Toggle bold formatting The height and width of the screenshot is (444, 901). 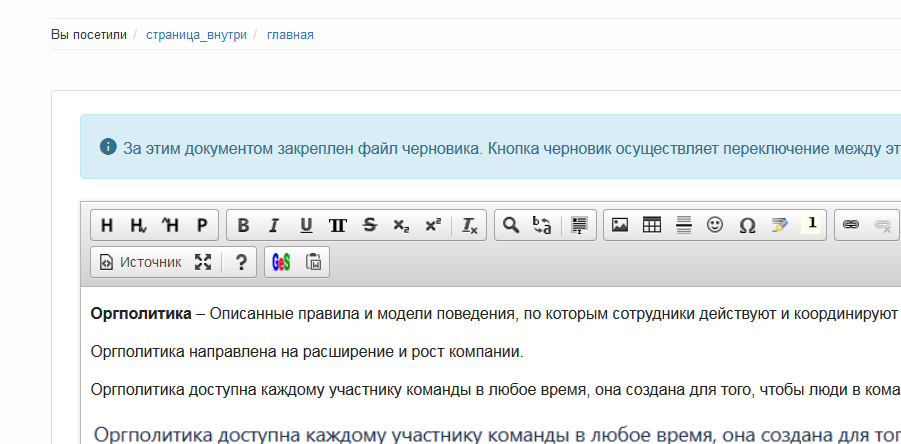pyautogui.click(x=243, y=225)
